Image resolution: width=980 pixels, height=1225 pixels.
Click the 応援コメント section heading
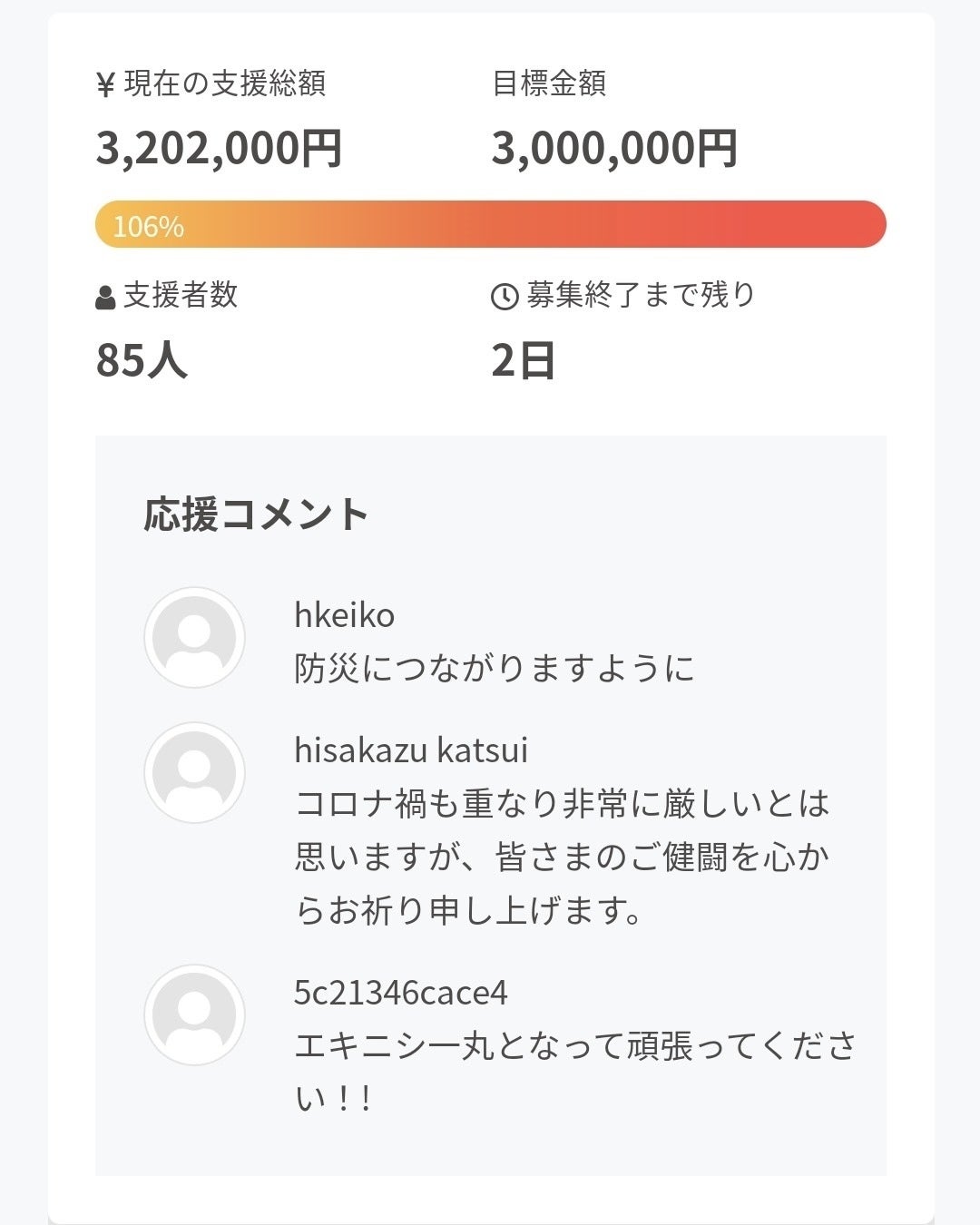pos(256,514)
